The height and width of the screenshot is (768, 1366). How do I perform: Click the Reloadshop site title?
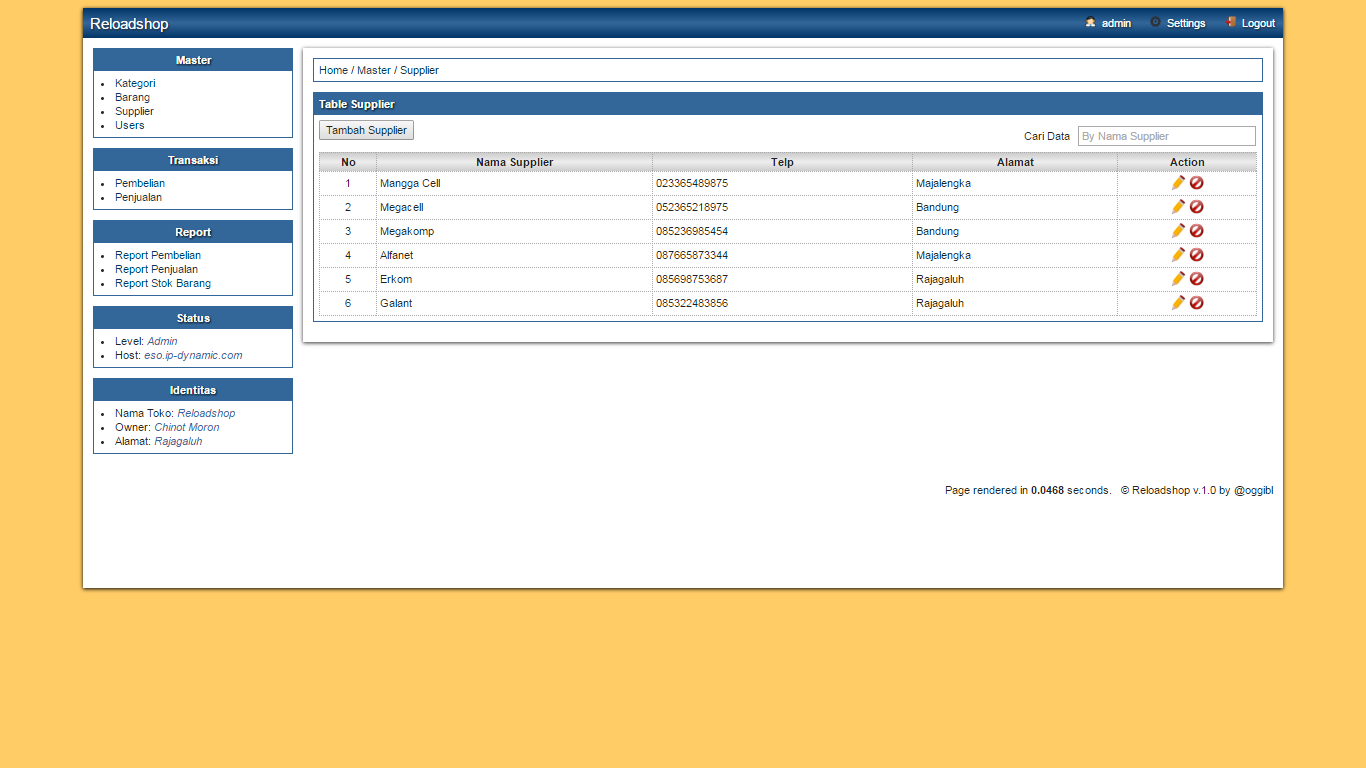click(129, 23)
